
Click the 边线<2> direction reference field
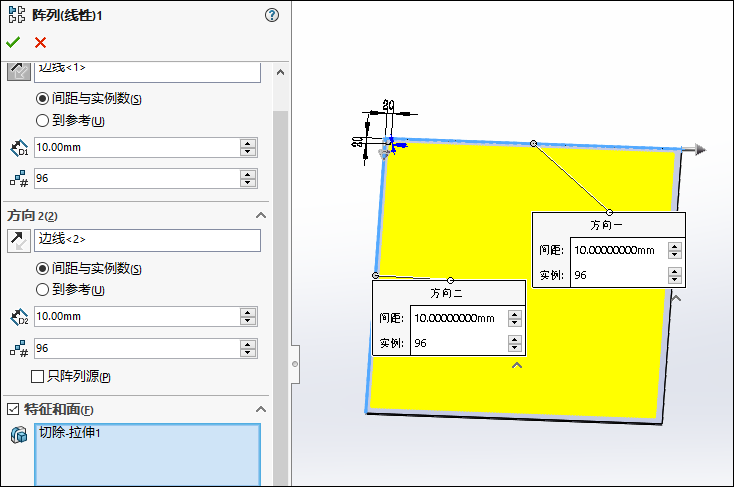coord(146,240)
